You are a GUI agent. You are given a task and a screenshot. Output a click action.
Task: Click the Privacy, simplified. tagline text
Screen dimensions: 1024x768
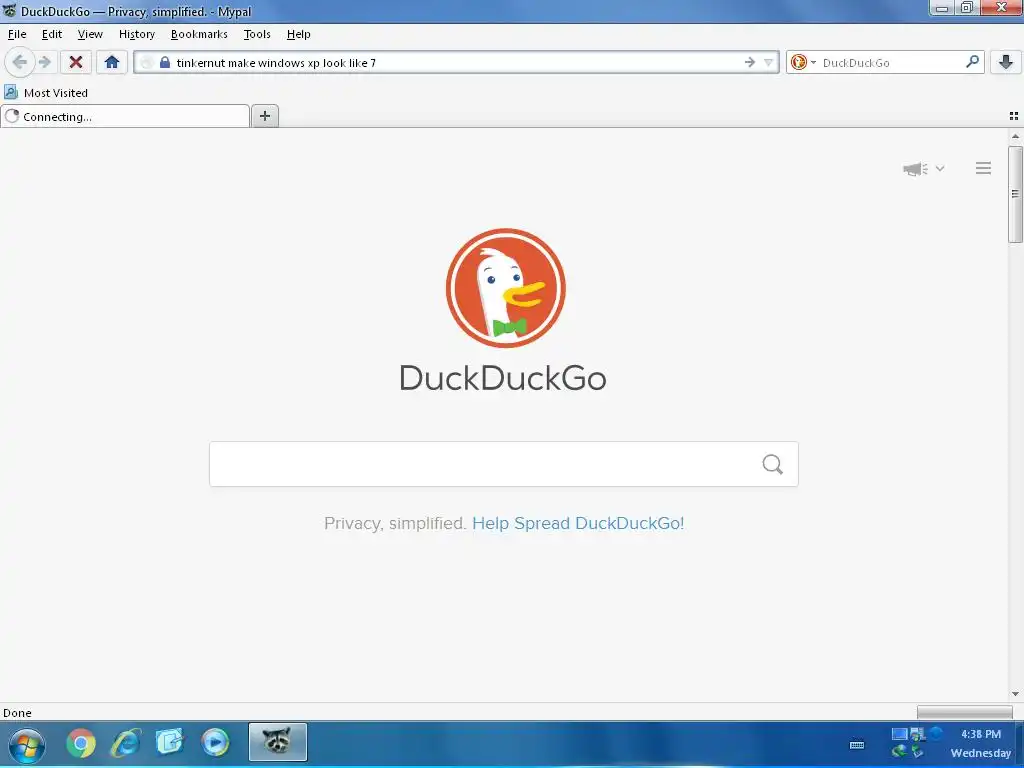[395, 524]
